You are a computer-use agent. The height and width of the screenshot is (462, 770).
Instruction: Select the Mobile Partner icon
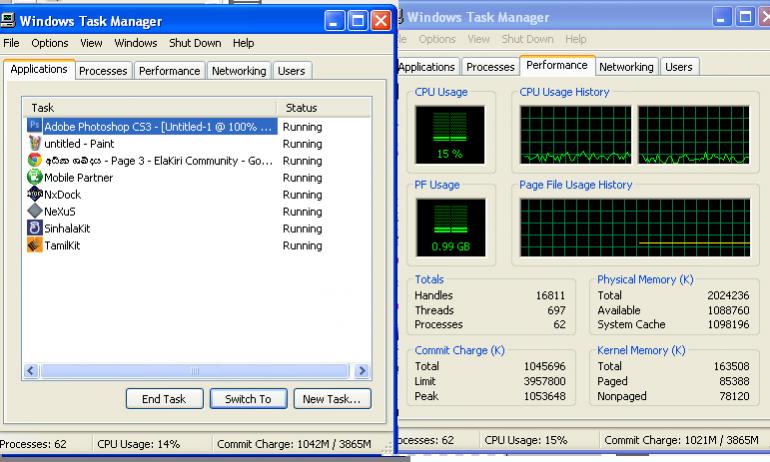[x=34, y=177]
